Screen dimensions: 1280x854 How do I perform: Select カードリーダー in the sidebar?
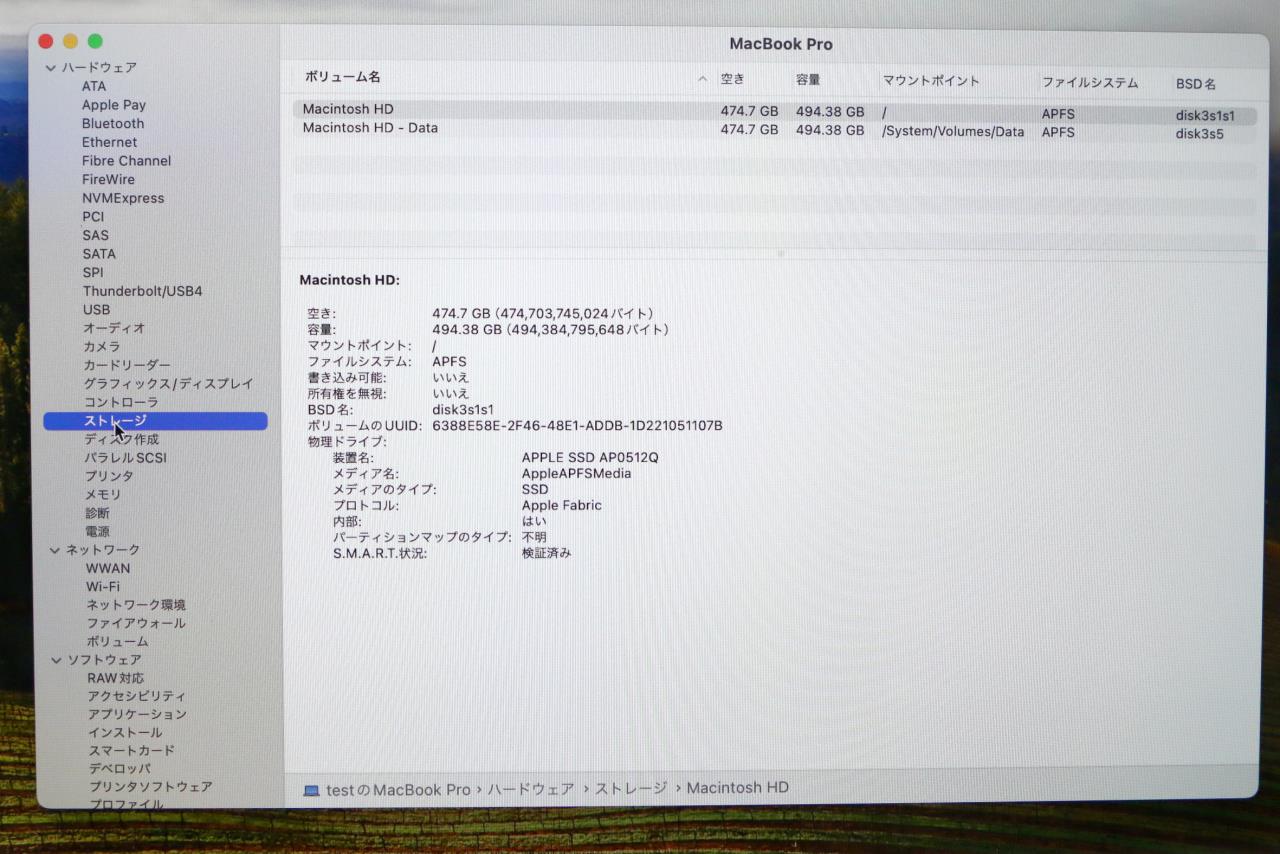pos(127,365)
